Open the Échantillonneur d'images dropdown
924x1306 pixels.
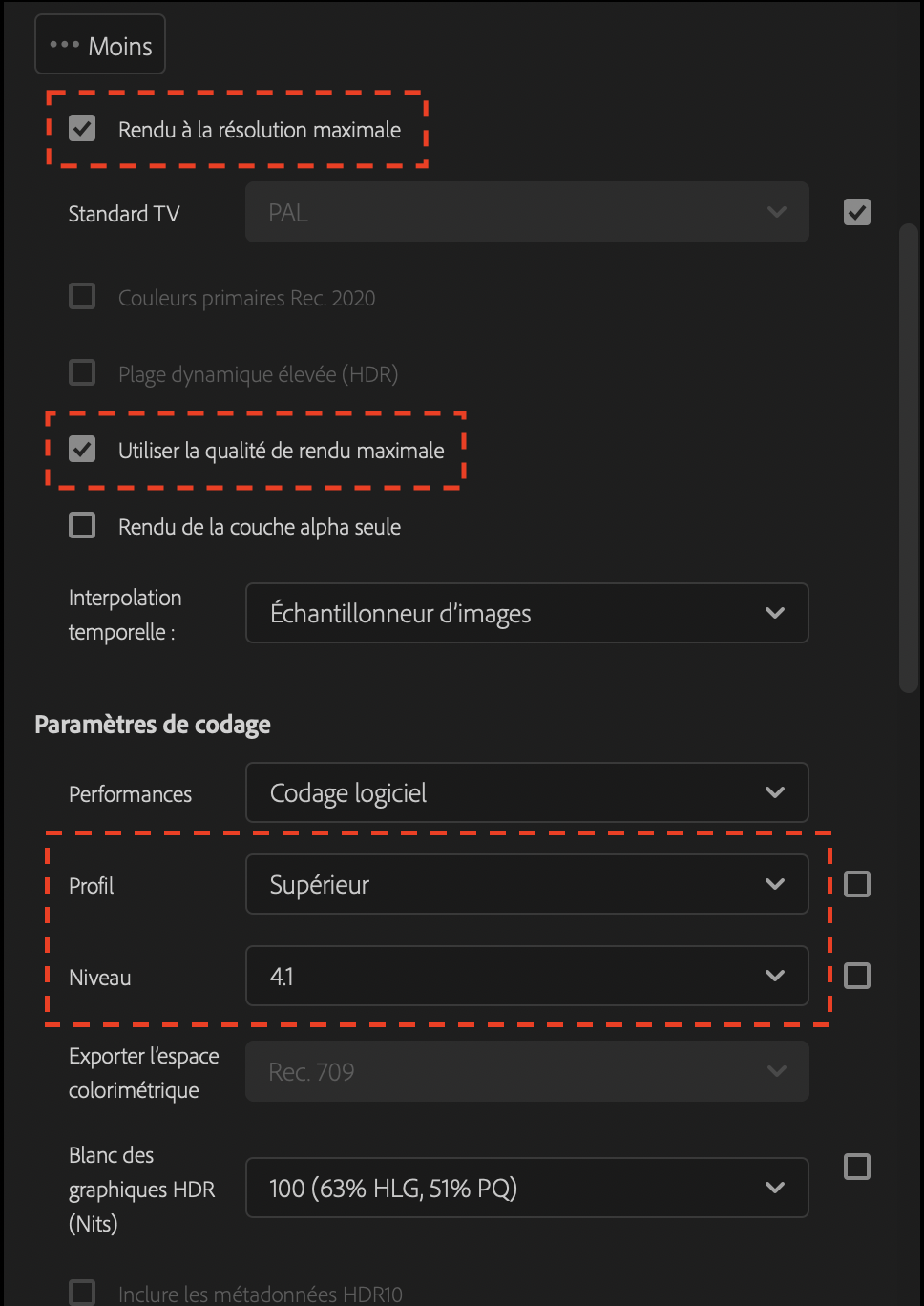point(527,613)
